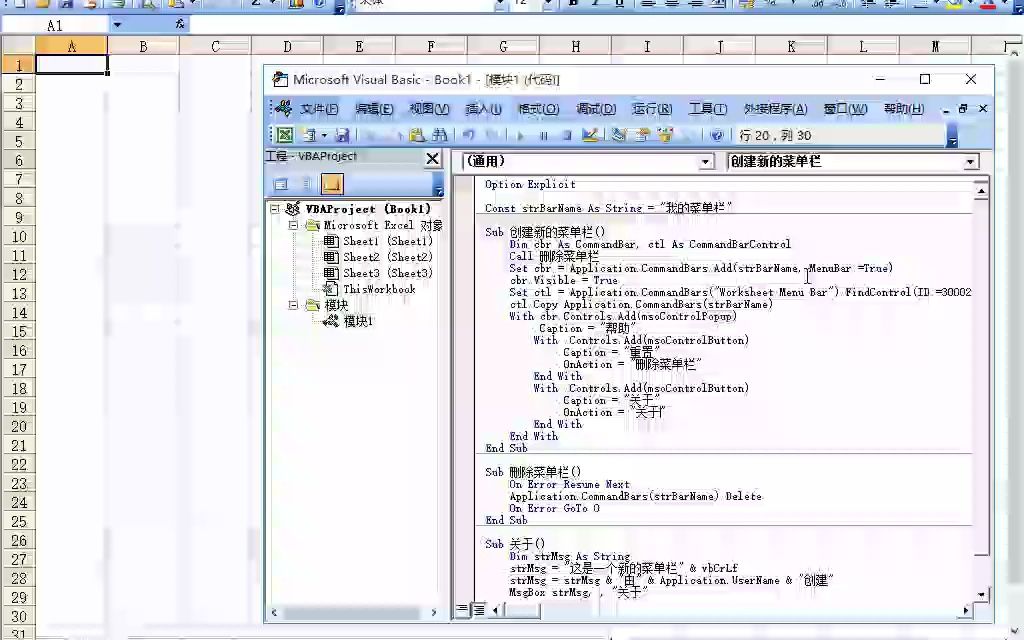The image size is (1024, 640).
Task: Click the 'cbr.Visible = True' code line
Action: (x=564, y=280)
